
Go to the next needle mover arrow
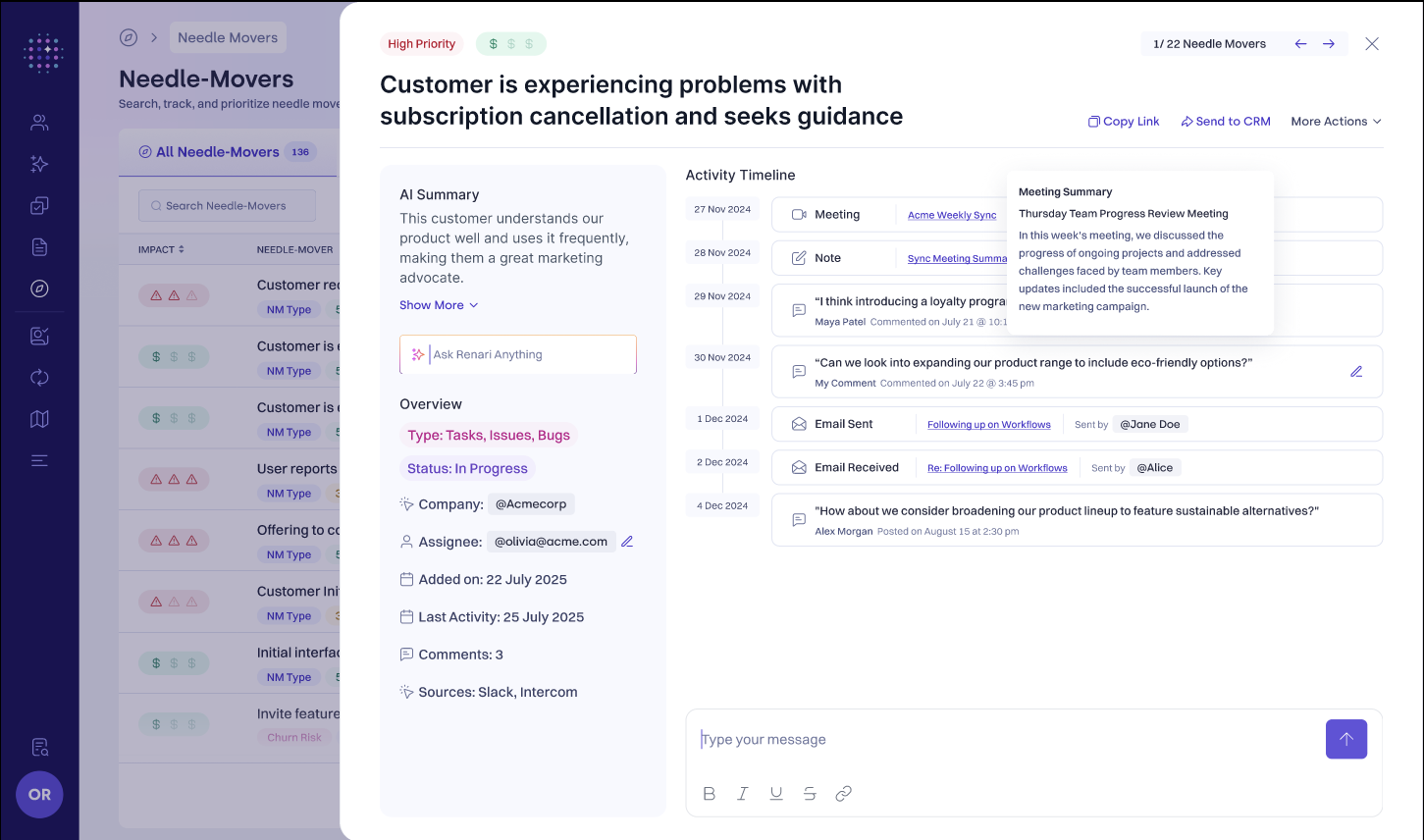click(1329, 44)
